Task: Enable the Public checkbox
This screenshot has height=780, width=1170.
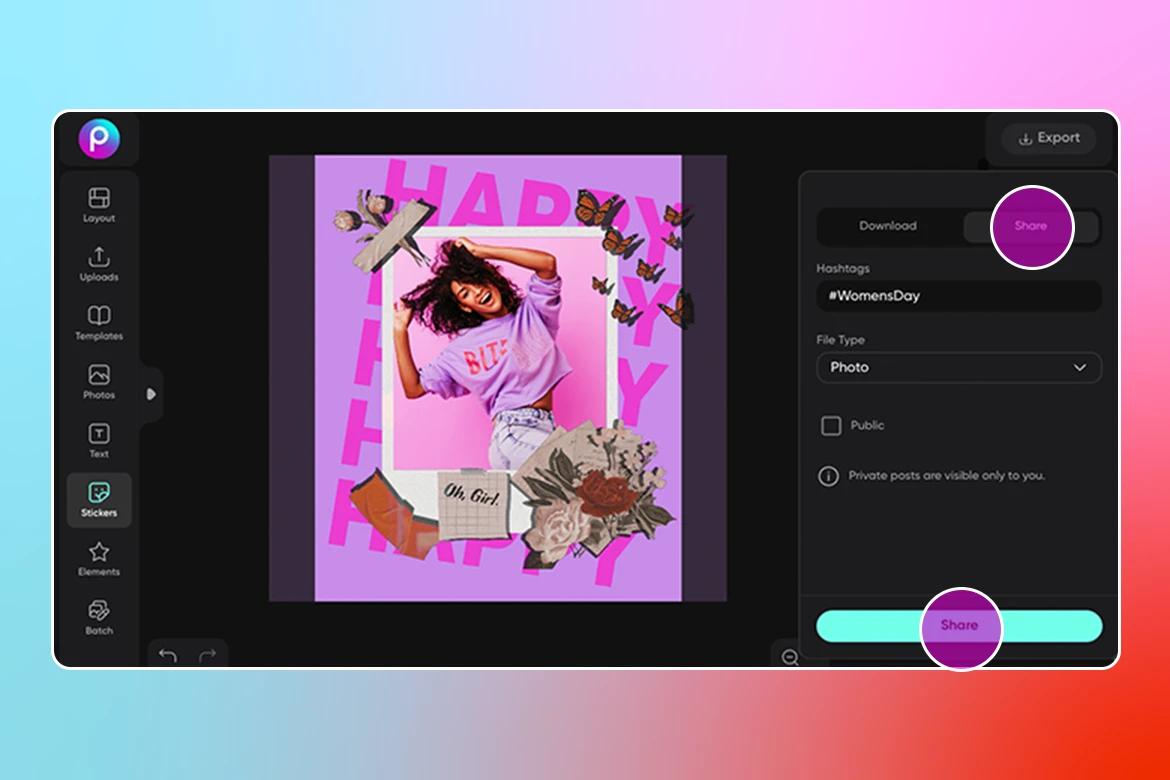Action: tap(831, 425)
